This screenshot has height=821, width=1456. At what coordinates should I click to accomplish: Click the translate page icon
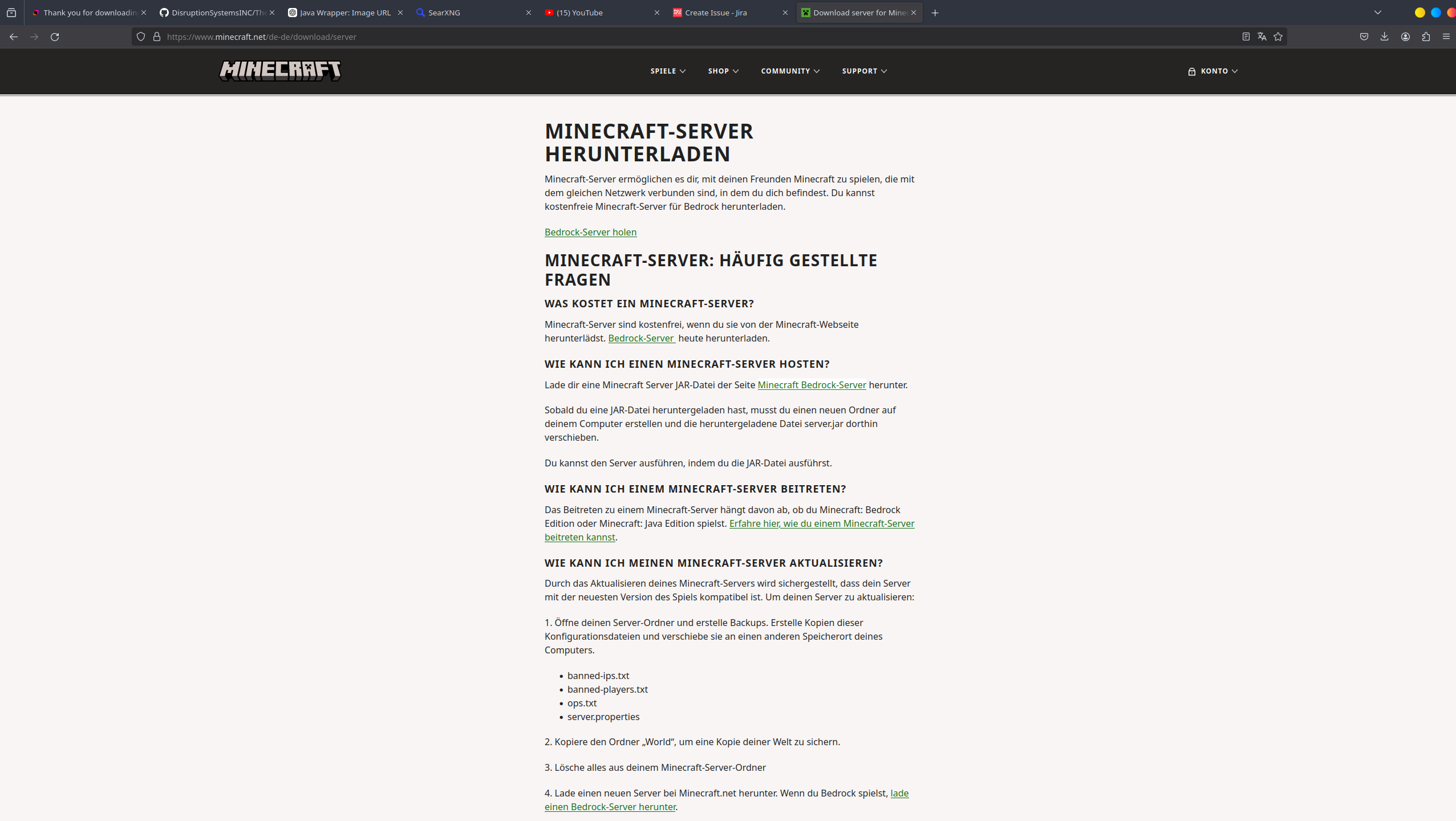1262,37
